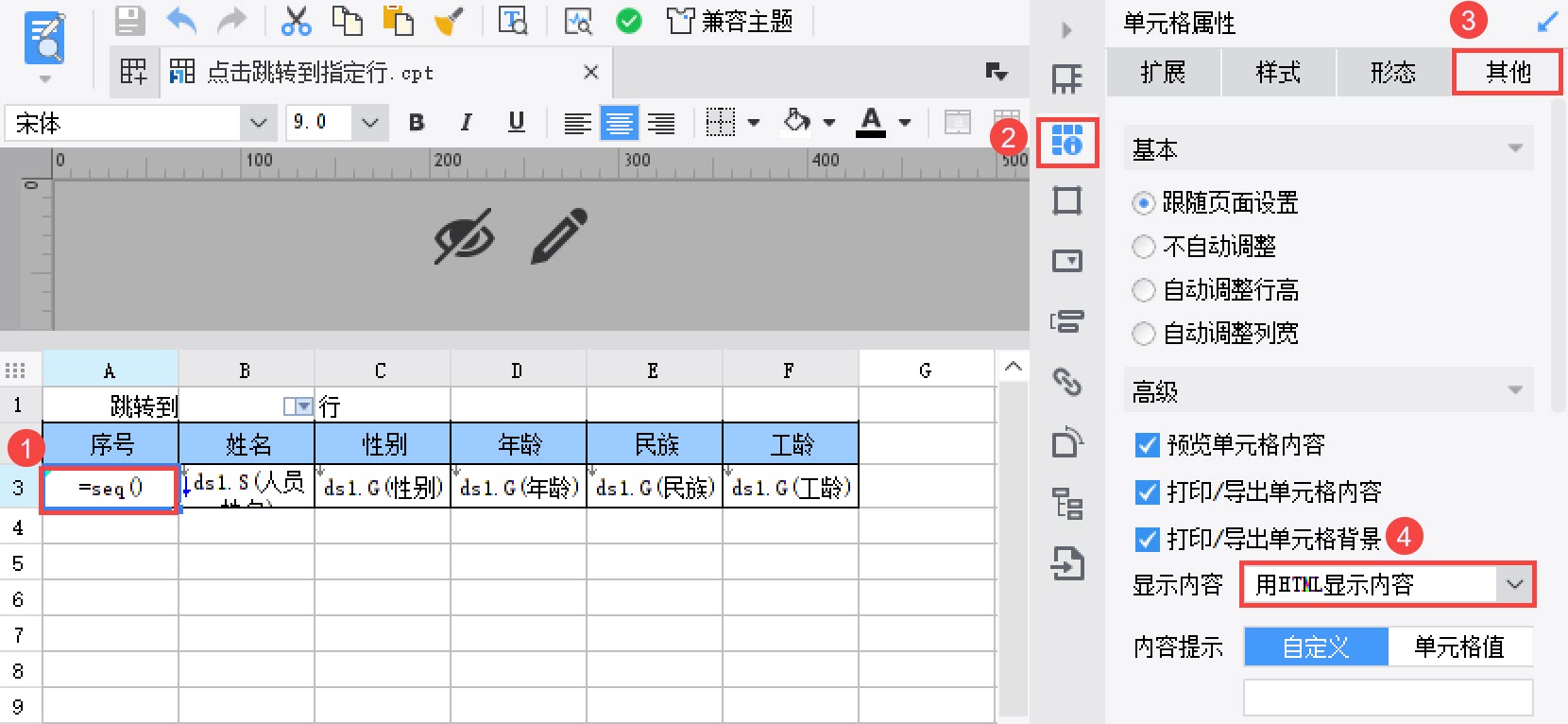Switch to the 样式 tab

tap(1278, 72)
